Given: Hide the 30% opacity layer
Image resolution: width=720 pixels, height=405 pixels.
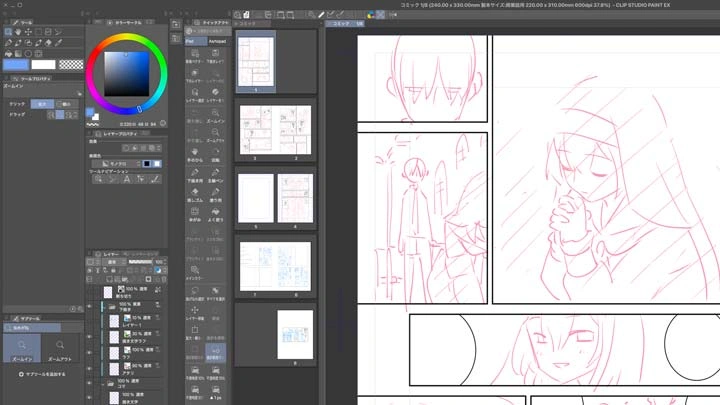Looking at the screenshot, I should click(x=89, y=337).
